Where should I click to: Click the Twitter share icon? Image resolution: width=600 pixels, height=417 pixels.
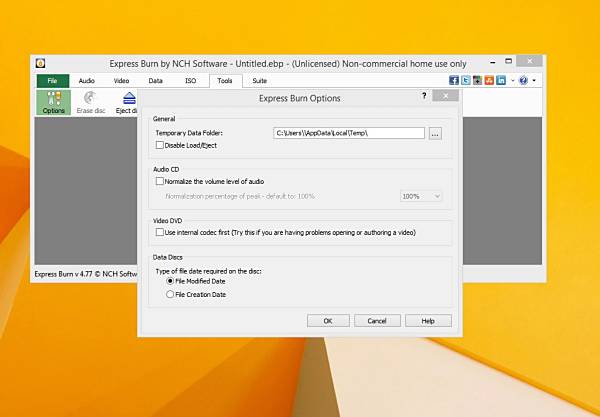pyautogui.click(x=466, y=80)
